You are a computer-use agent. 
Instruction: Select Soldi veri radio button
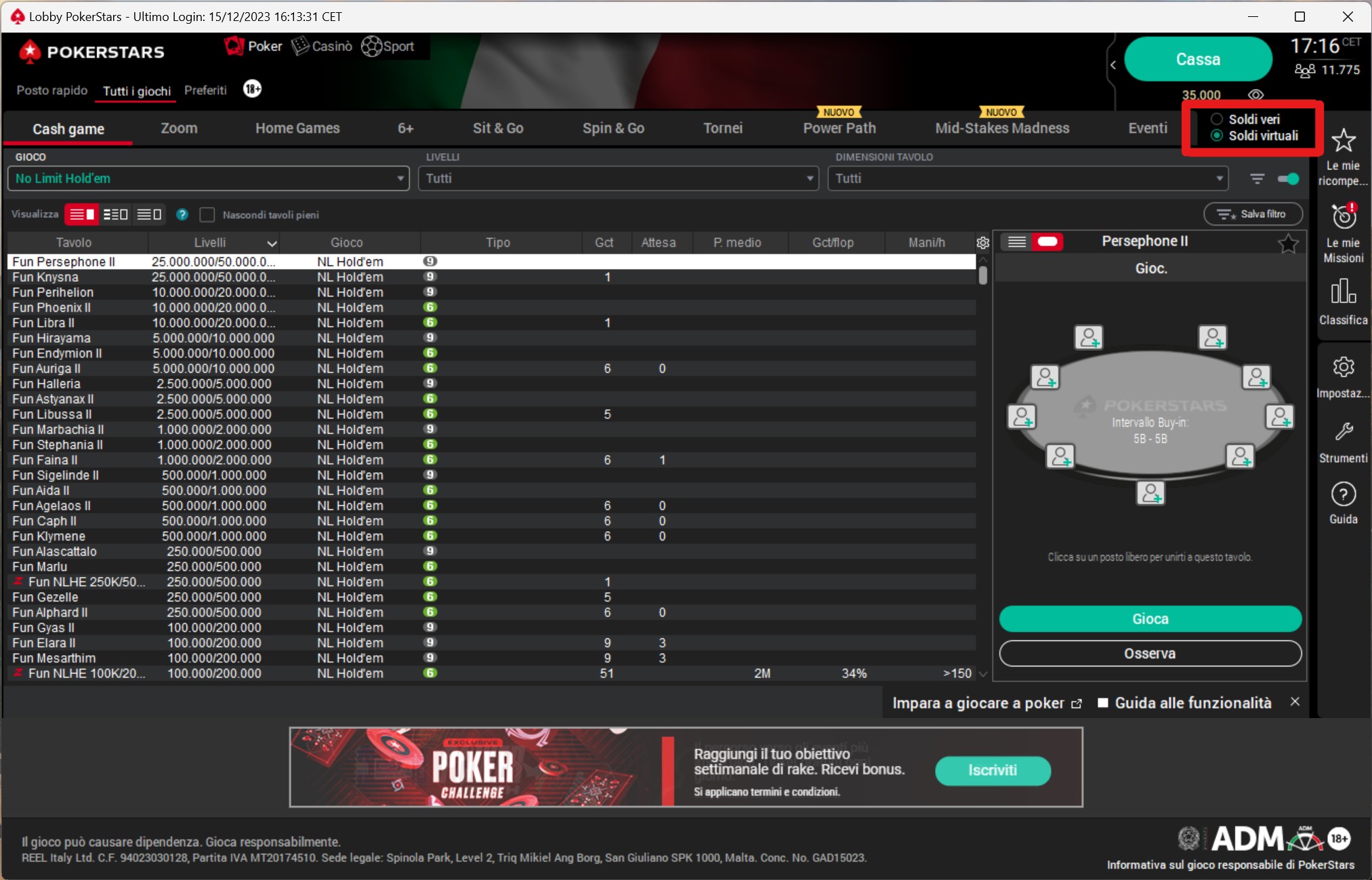tap(1217, 119)
